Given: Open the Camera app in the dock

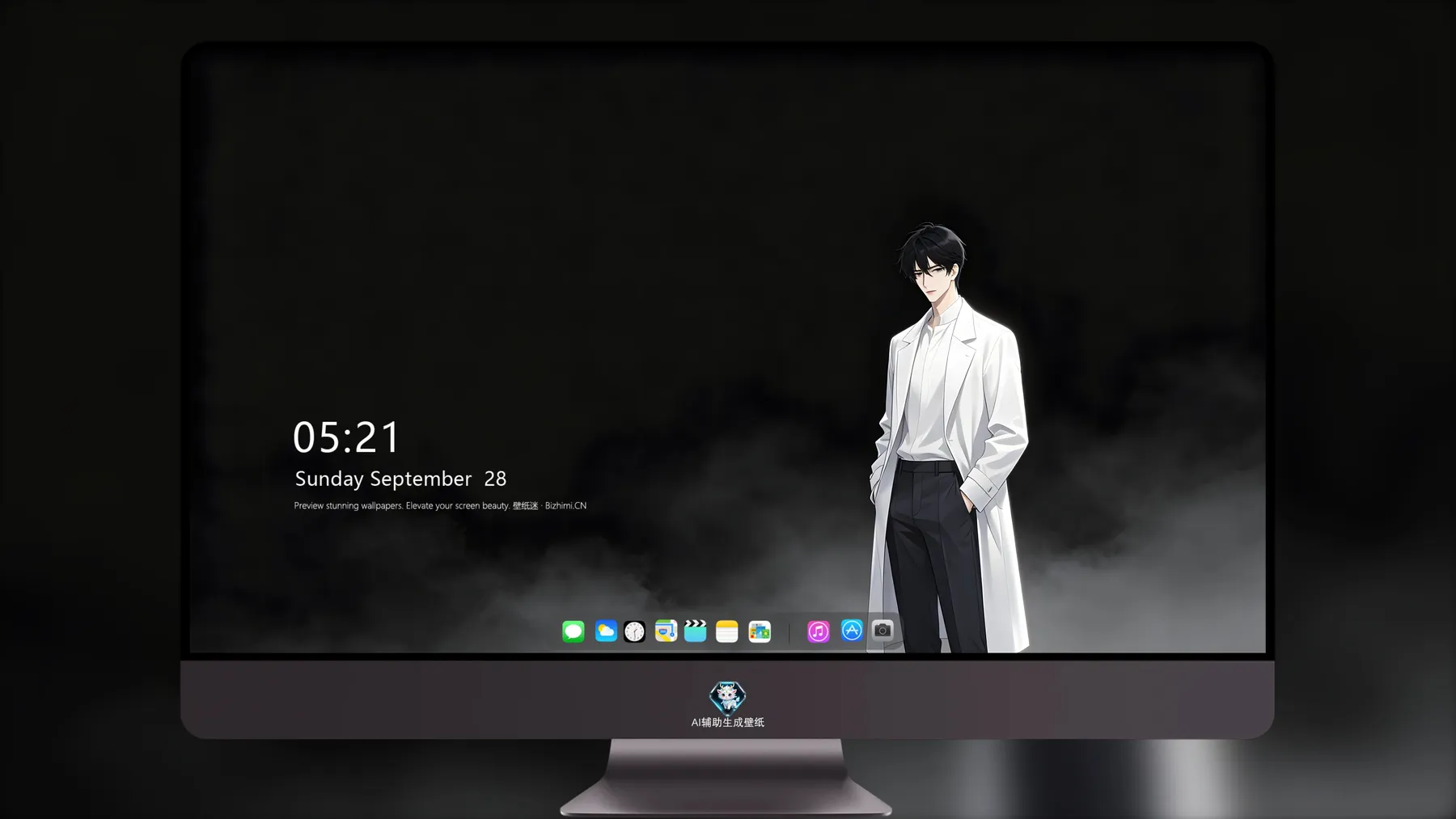Looking at the screenshot, I should coord(882,631).
